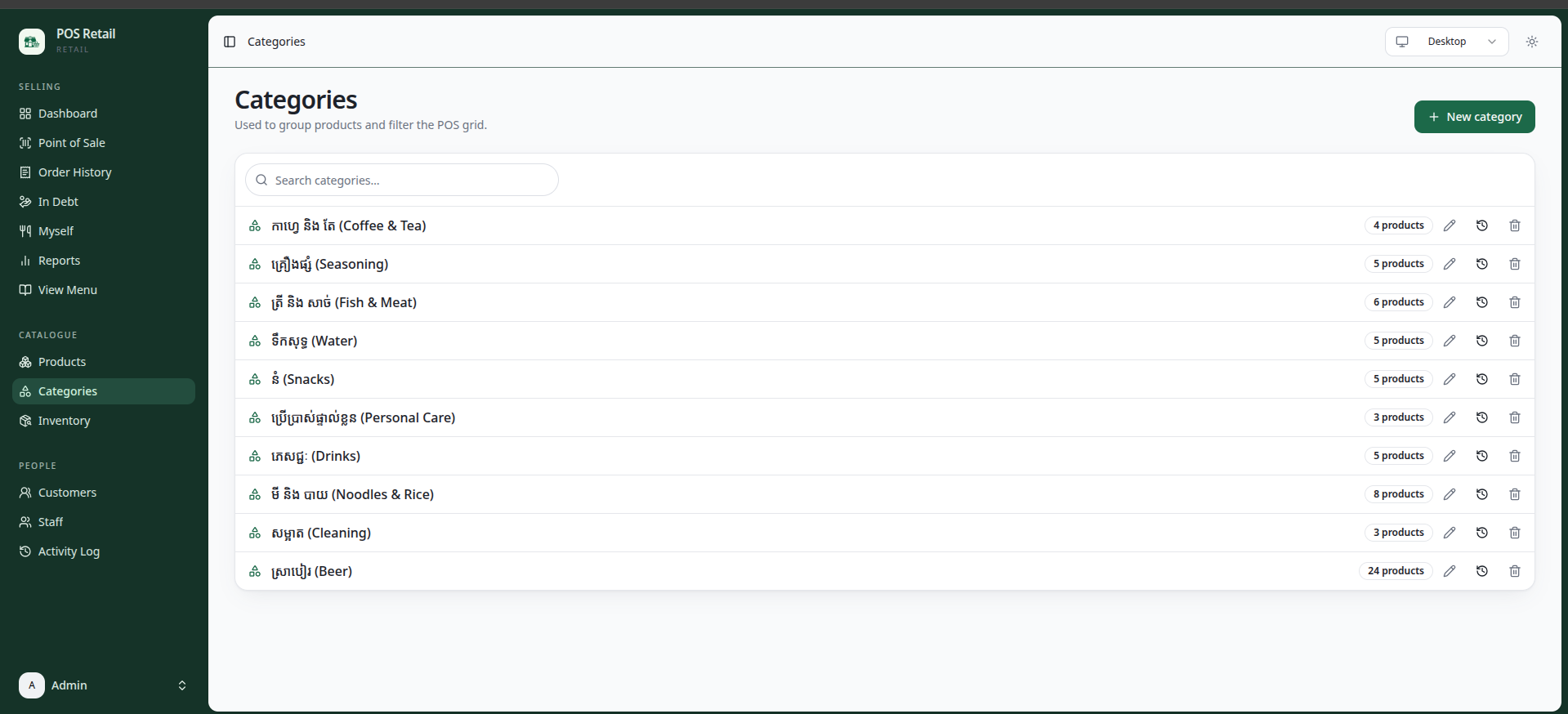The height and width of the screenshot is (714, 1568).
Task: Edit the Coffee & Tea category
Action: [x=1450, y=225]
